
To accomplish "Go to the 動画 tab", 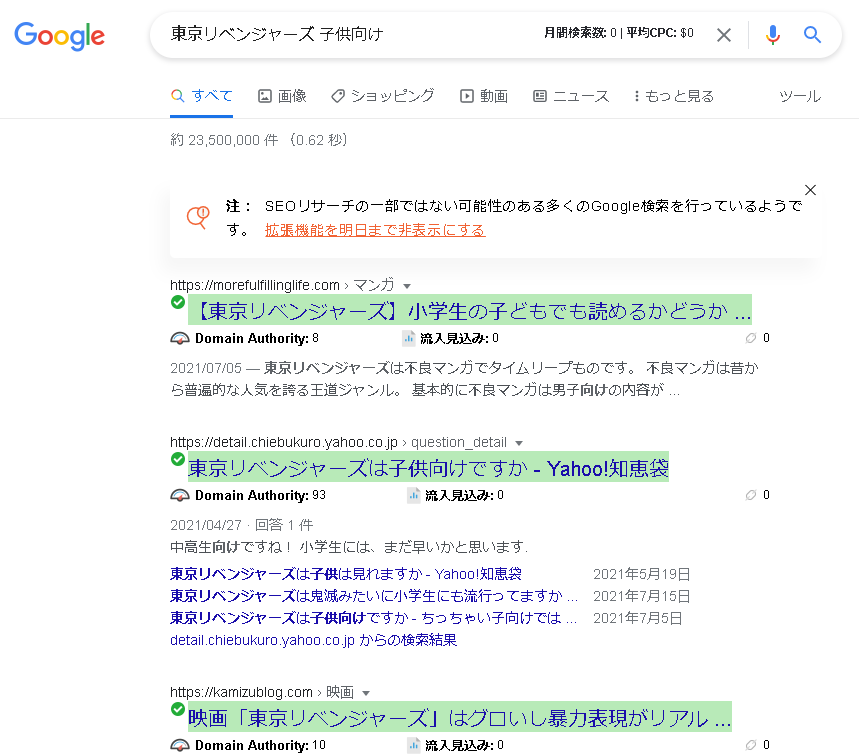I will pos(484,96).
